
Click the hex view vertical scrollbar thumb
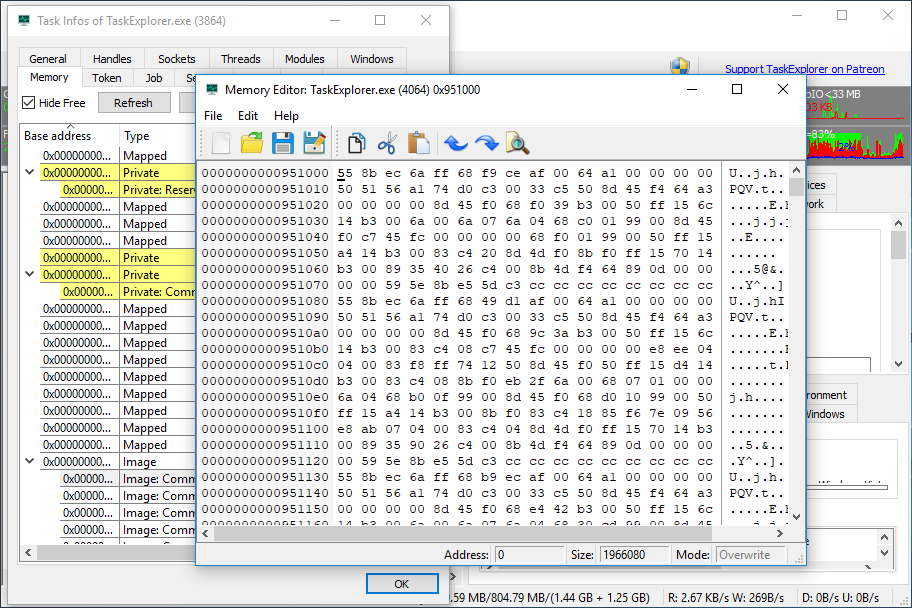coord(797,187)
